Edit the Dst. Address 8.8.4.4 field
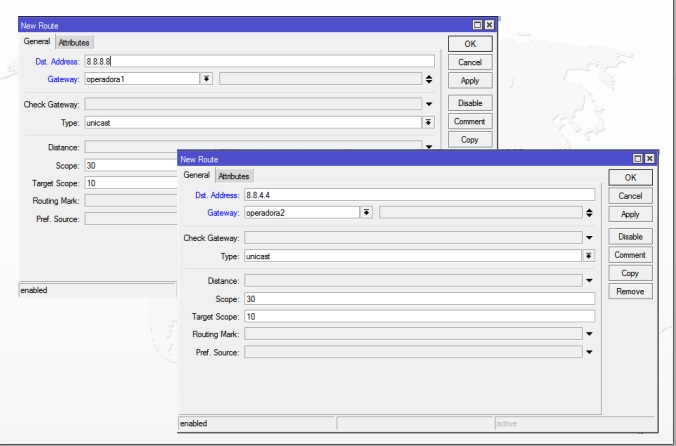Viewport: 676px width, 446px height. click(419, 195)
